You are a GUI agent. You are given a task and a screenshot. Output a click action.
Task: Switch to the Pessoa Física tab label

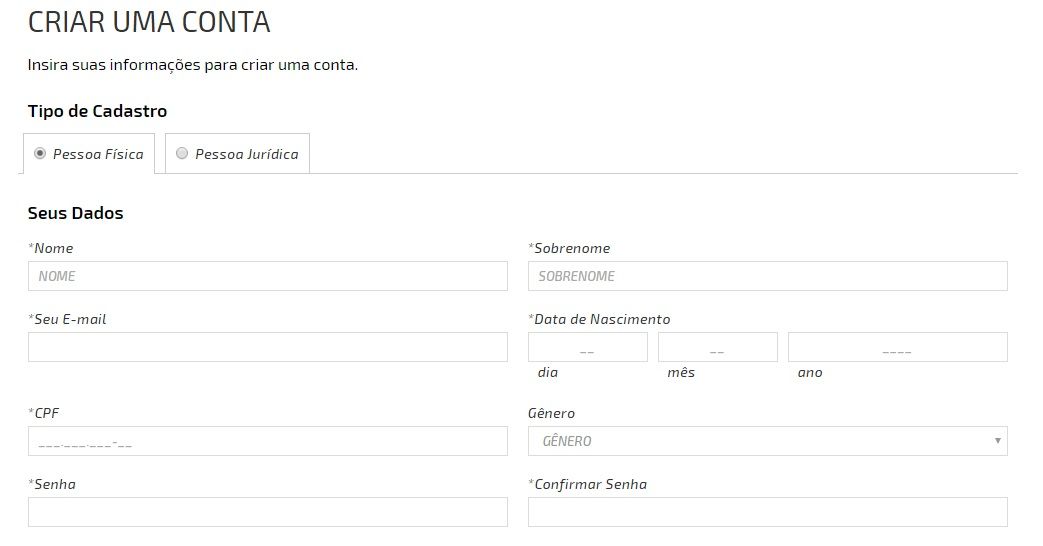coord(98,154)
